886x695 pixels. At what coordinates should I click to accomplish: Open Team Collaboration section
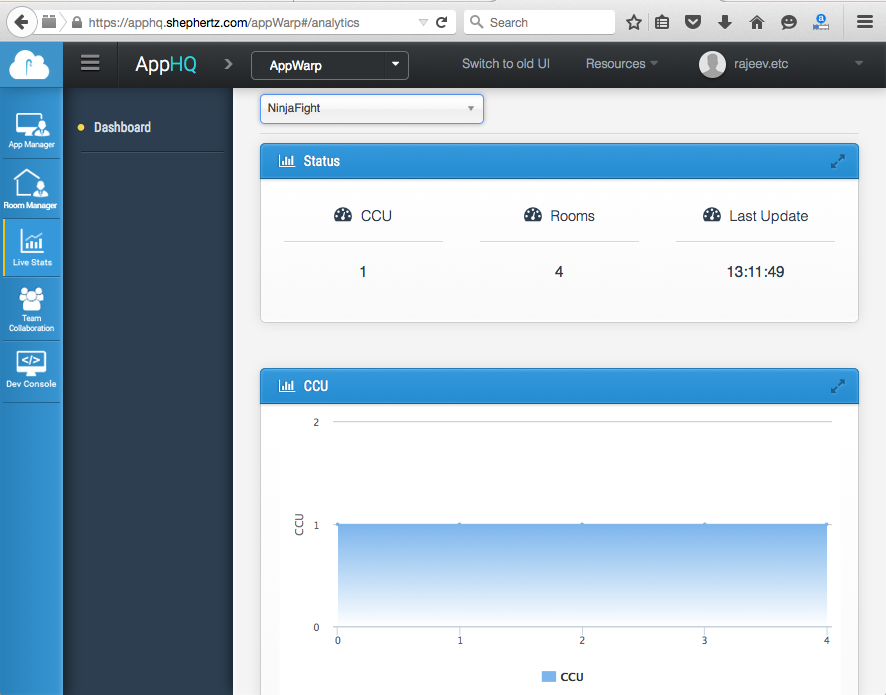[31, 308]
